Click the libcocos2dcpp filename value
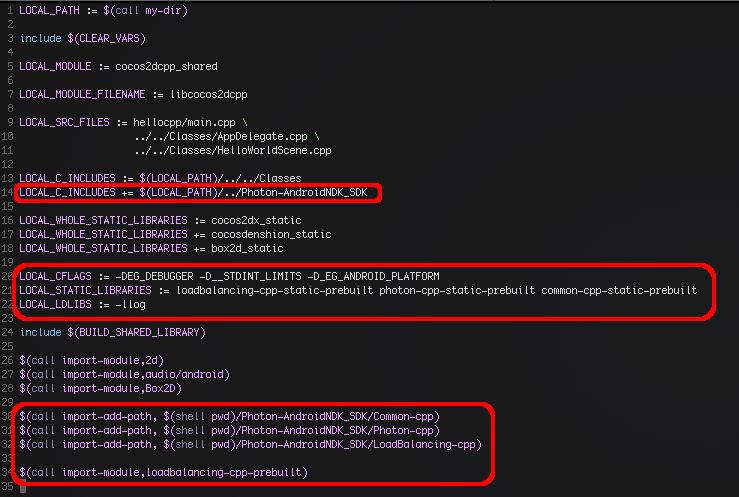Screen dimensions: 739x497 click(209, 94)
